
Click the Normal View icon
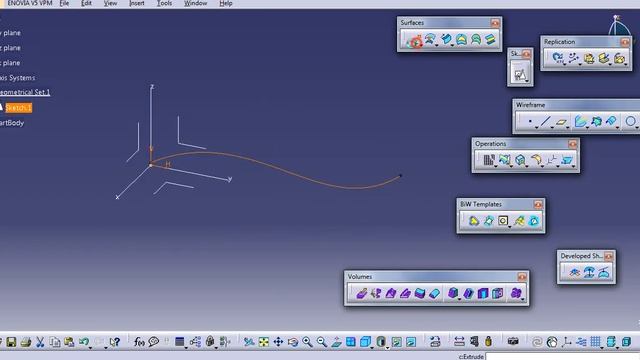click(336, 342)
